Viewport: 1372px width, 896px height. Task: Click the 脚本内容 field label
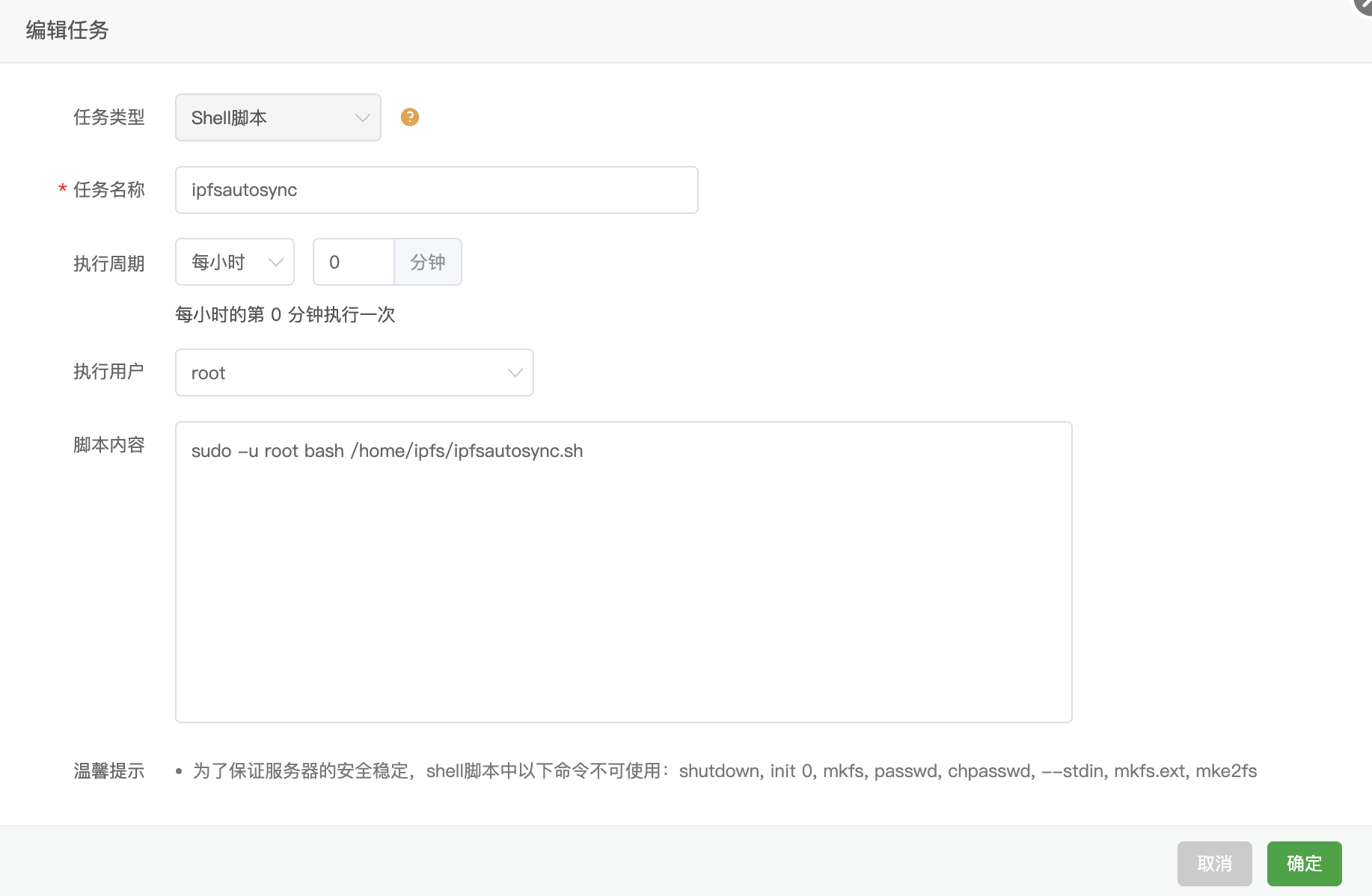coord(108,445)
